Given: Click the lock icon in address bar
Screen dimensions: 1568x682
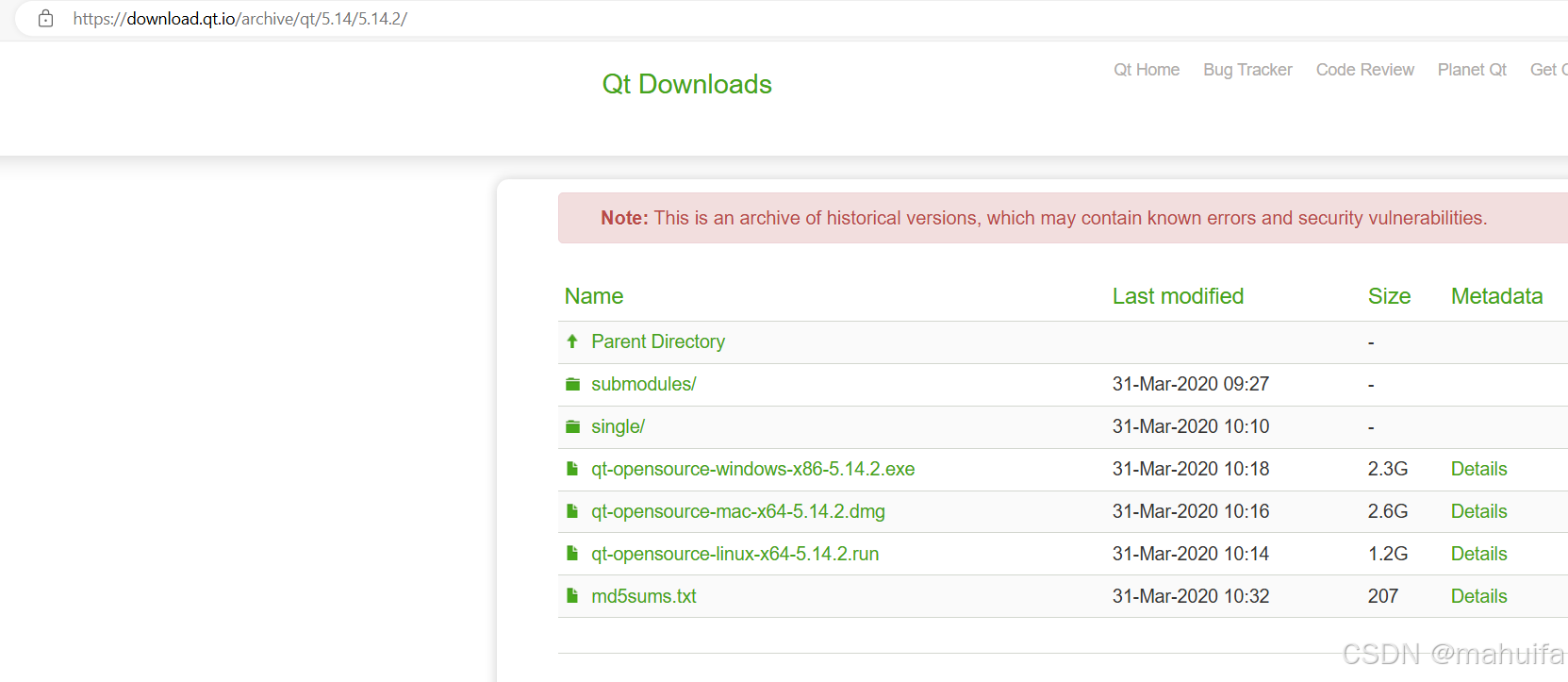Looking at the screenshot, I should pyautogui.click(x=45, y=19).
